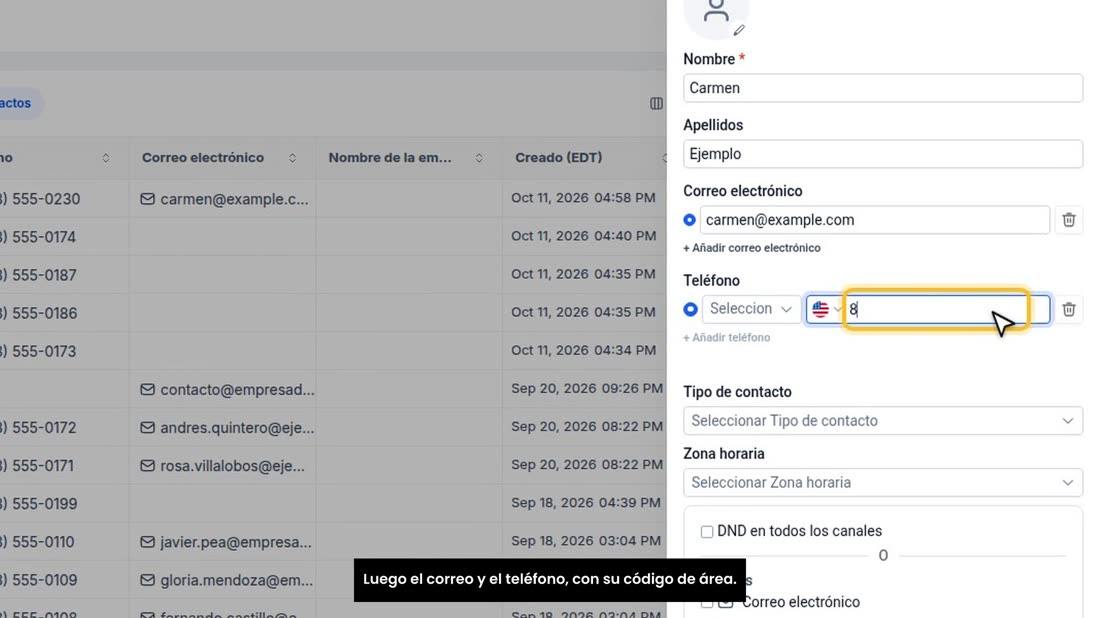
Task: Click the andres.quintero@eje... table cell
Action: coord(222,427)
